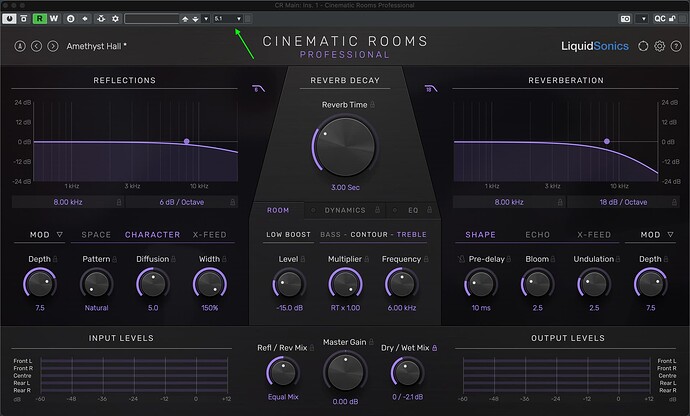Enable the EQ section power dot
This screenshot has height=416, width=690.
pos(395,210)
